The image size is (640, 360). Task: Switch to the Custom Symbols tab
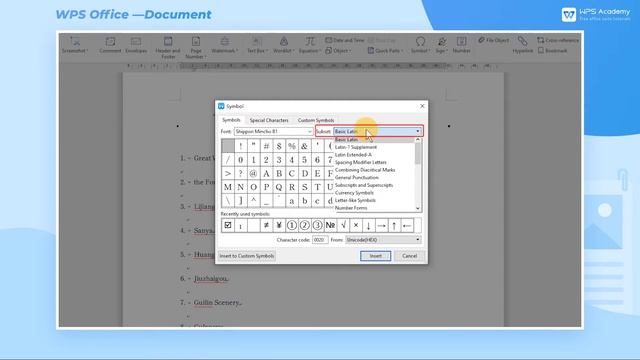(x=316, y=120)
